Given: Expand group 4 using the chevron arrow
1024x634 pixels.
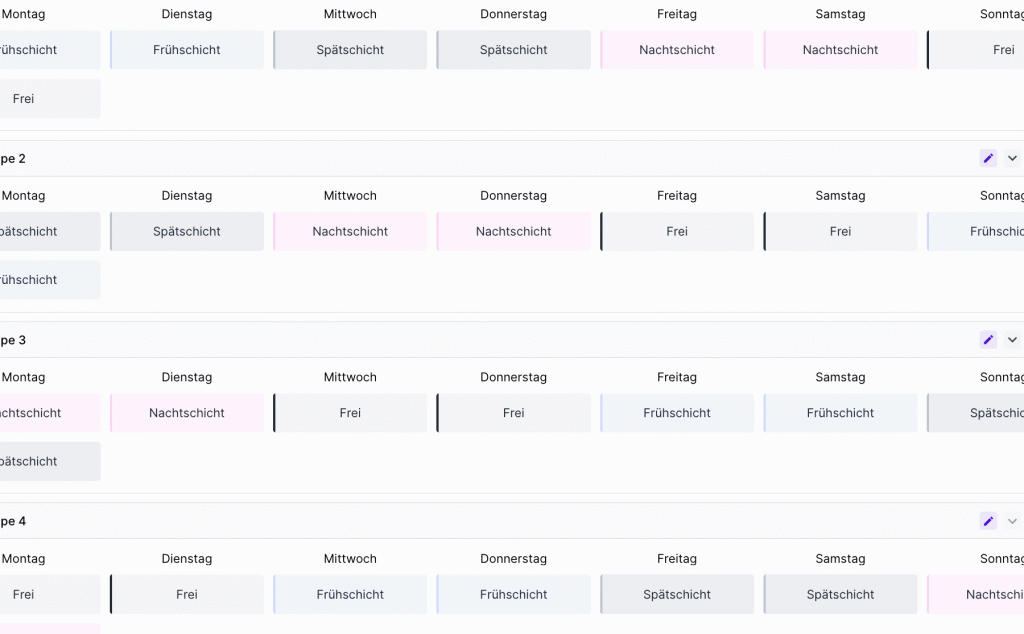Looking at the screenshot, I should tap(1012, 521).
